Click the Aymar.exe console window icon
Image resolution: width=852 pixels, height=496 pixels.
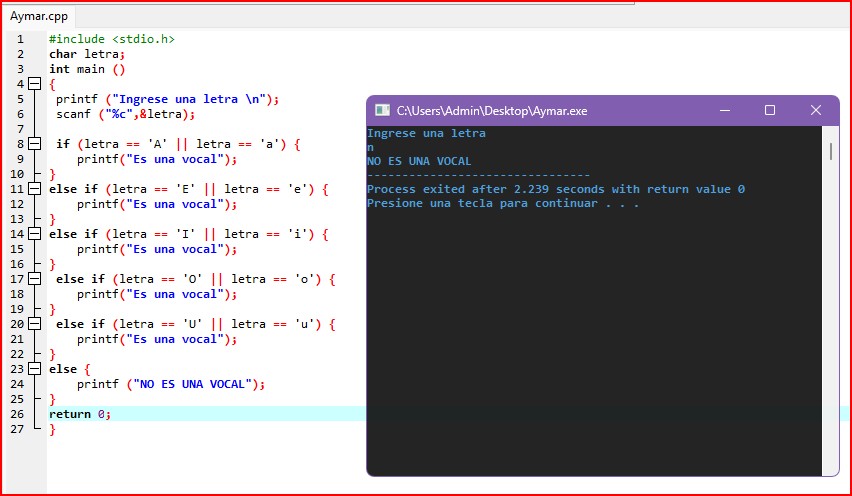(382, 110)
